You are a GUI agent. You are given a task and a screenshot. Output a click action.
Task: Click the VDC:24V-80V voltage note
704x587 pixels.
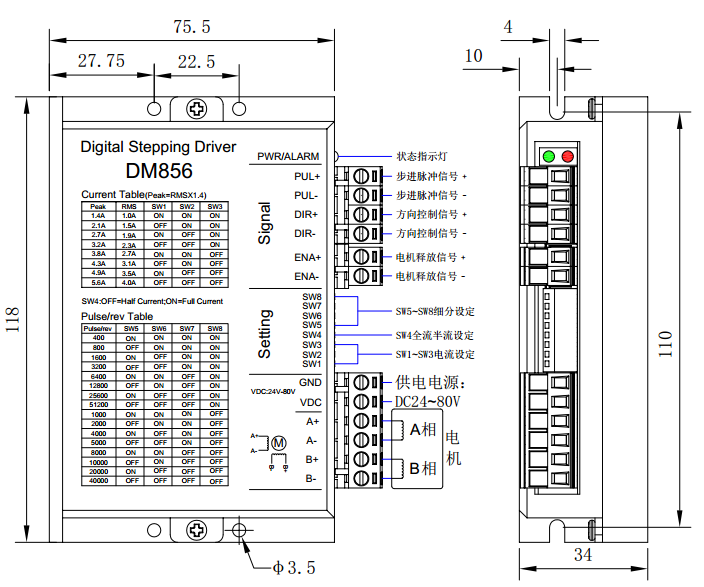click(273, 392)
